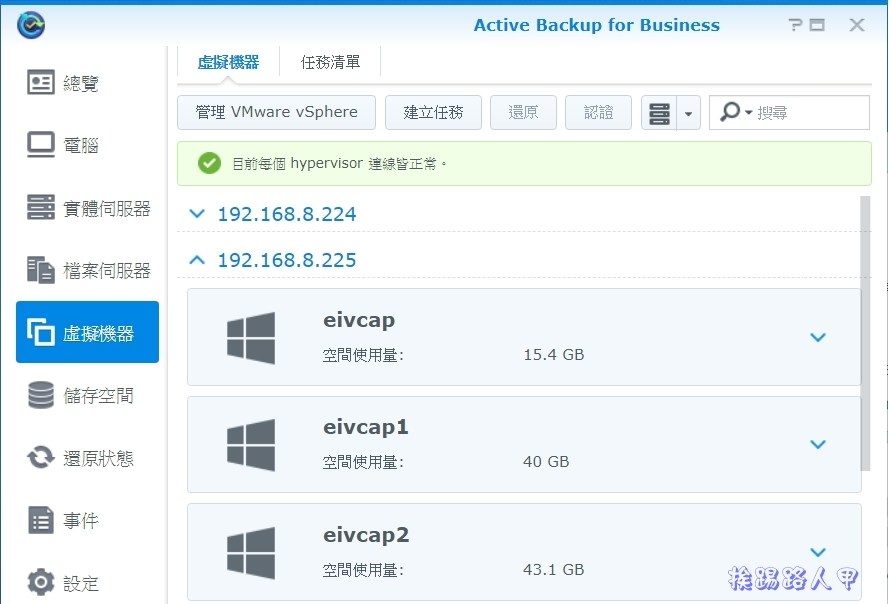Collapse the 192.168.8.225 host group
The height and width of the screenshot is (604, 889).
coord(197,260)
